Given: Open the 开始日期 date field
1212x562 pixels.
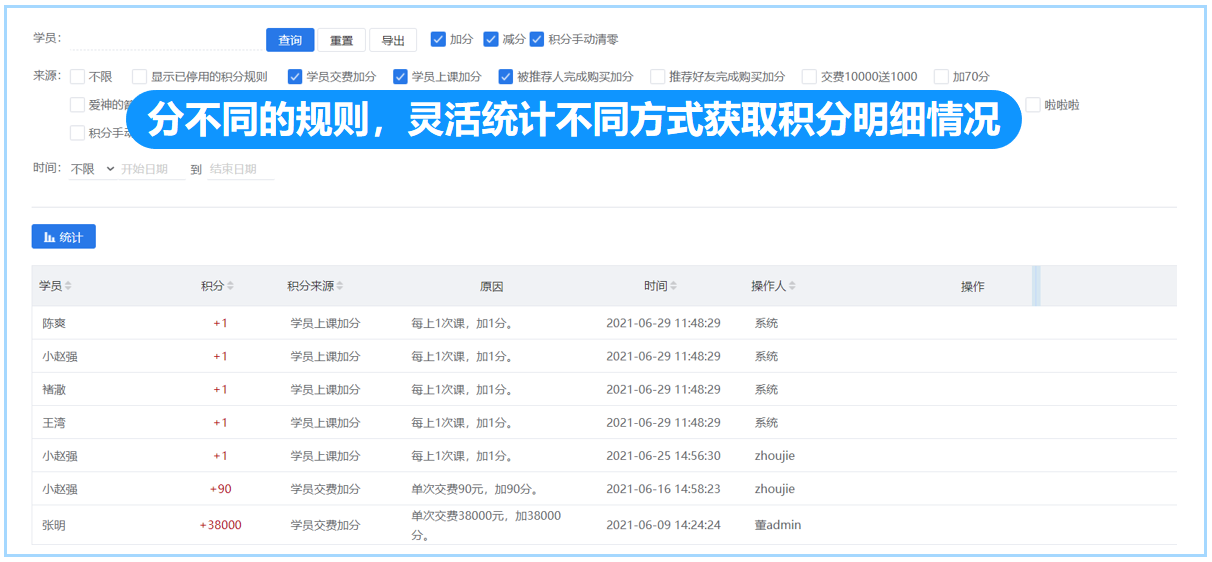Looking at the screenshot, I should point(150,169).
